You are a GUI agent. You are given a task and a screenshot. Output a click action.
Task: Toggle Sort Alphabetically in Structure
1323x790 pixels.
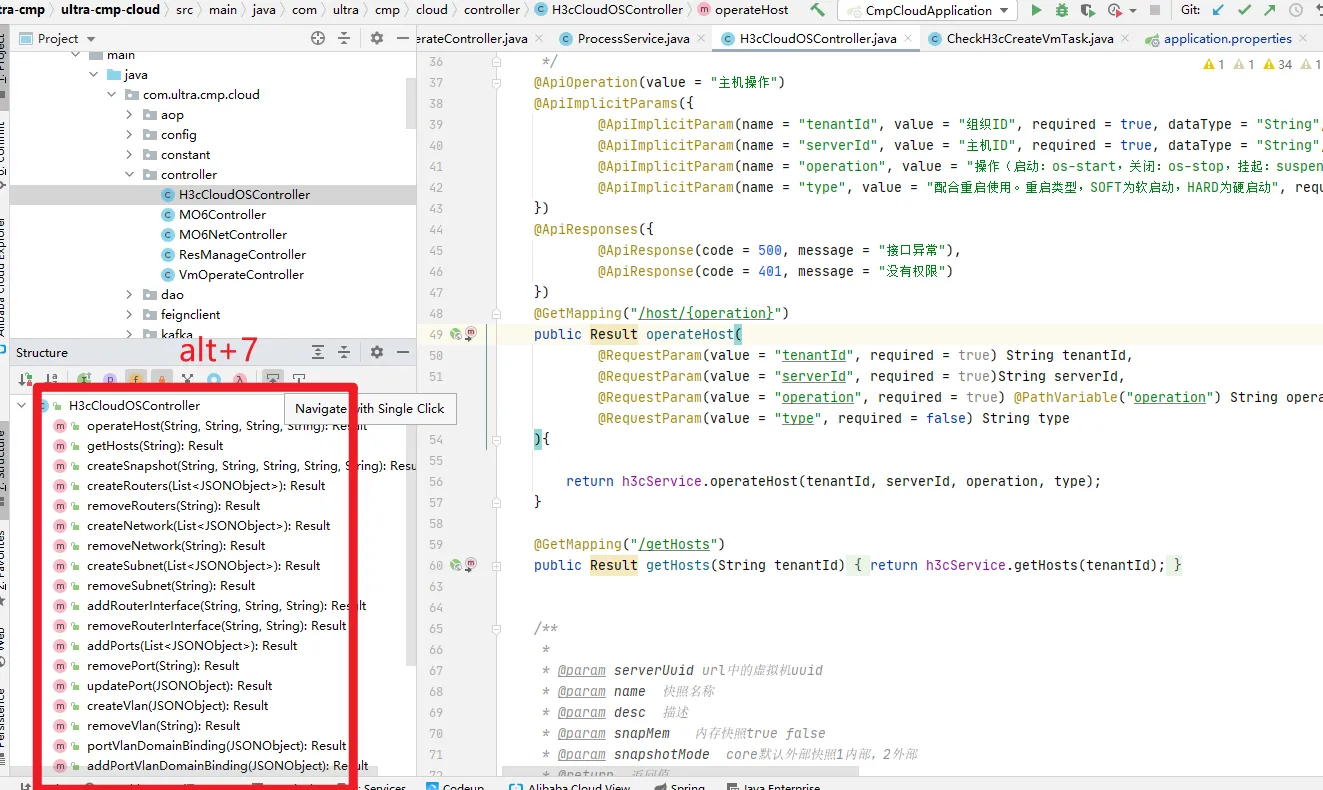click(x=52, y=379)
